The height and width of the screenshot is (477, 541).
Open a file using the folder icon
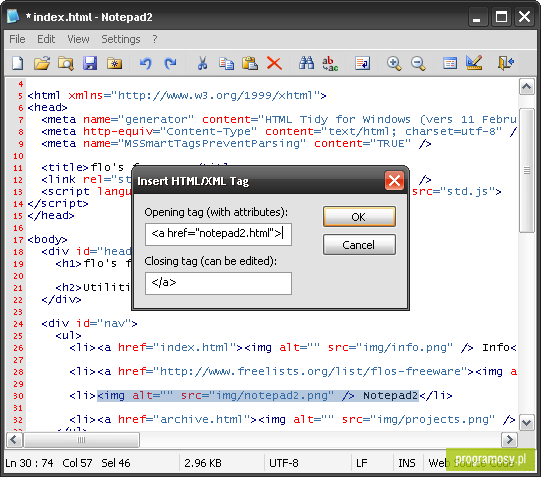coord(42,63)
